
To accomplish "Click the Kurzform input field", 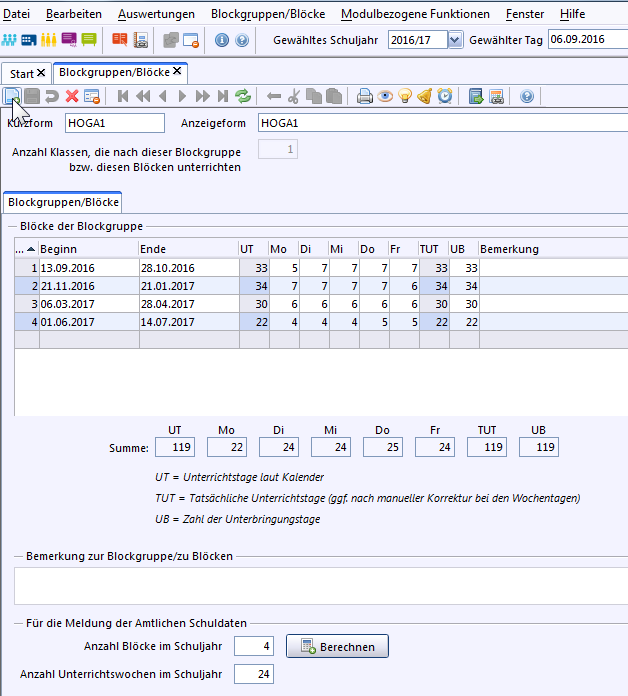I will (114, 123).
